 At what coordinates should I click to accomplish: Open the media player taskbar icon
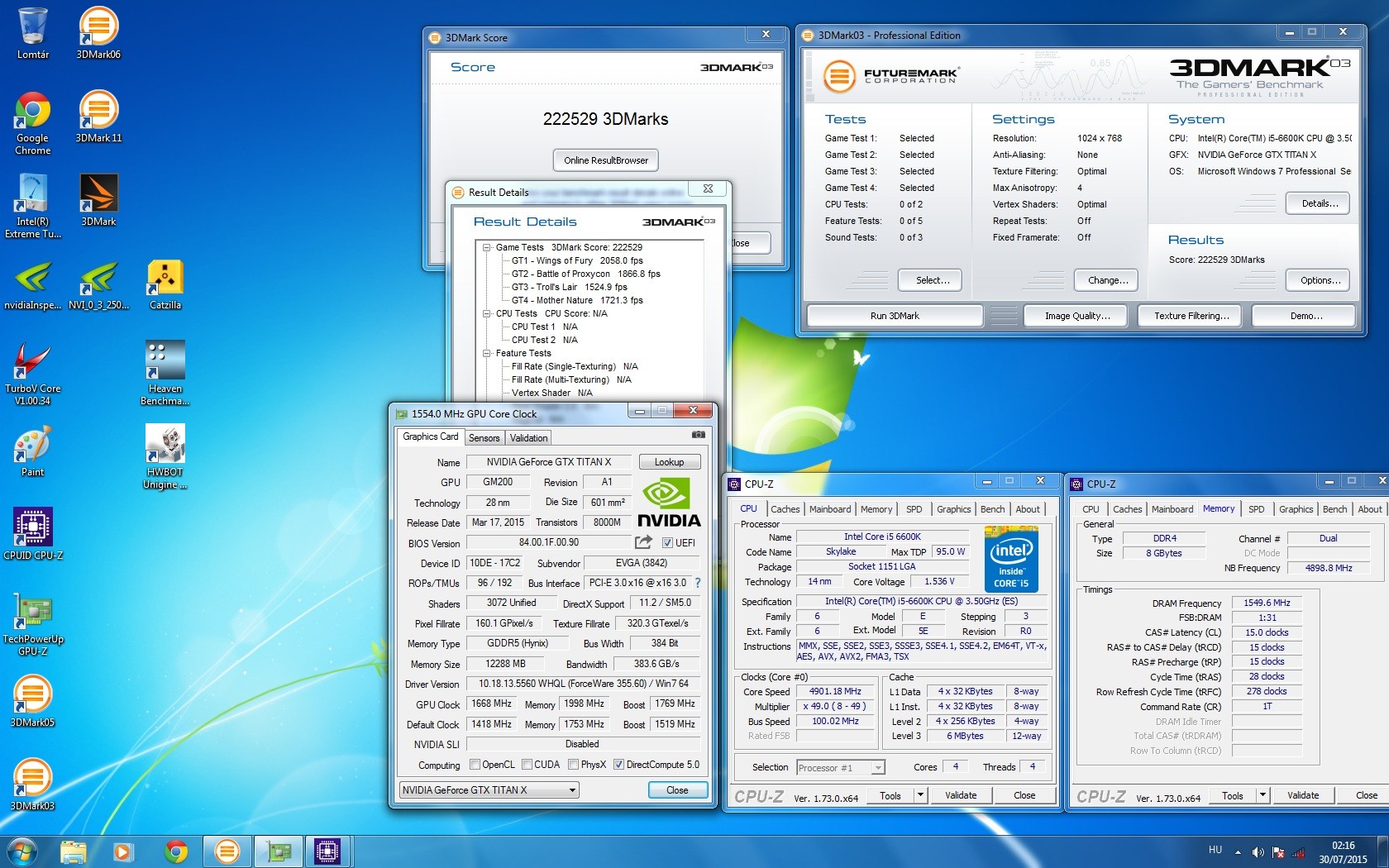123,851
